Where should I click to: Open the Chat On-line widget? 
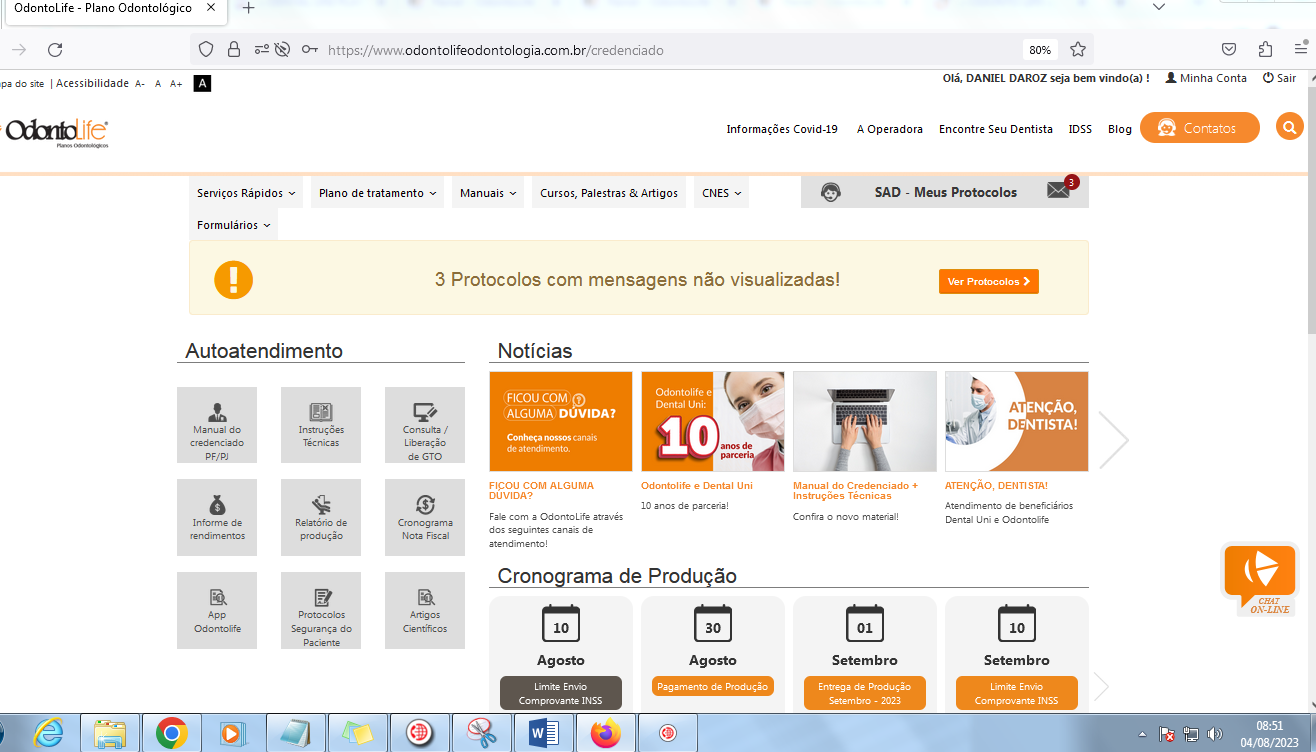coord(1259,579)
